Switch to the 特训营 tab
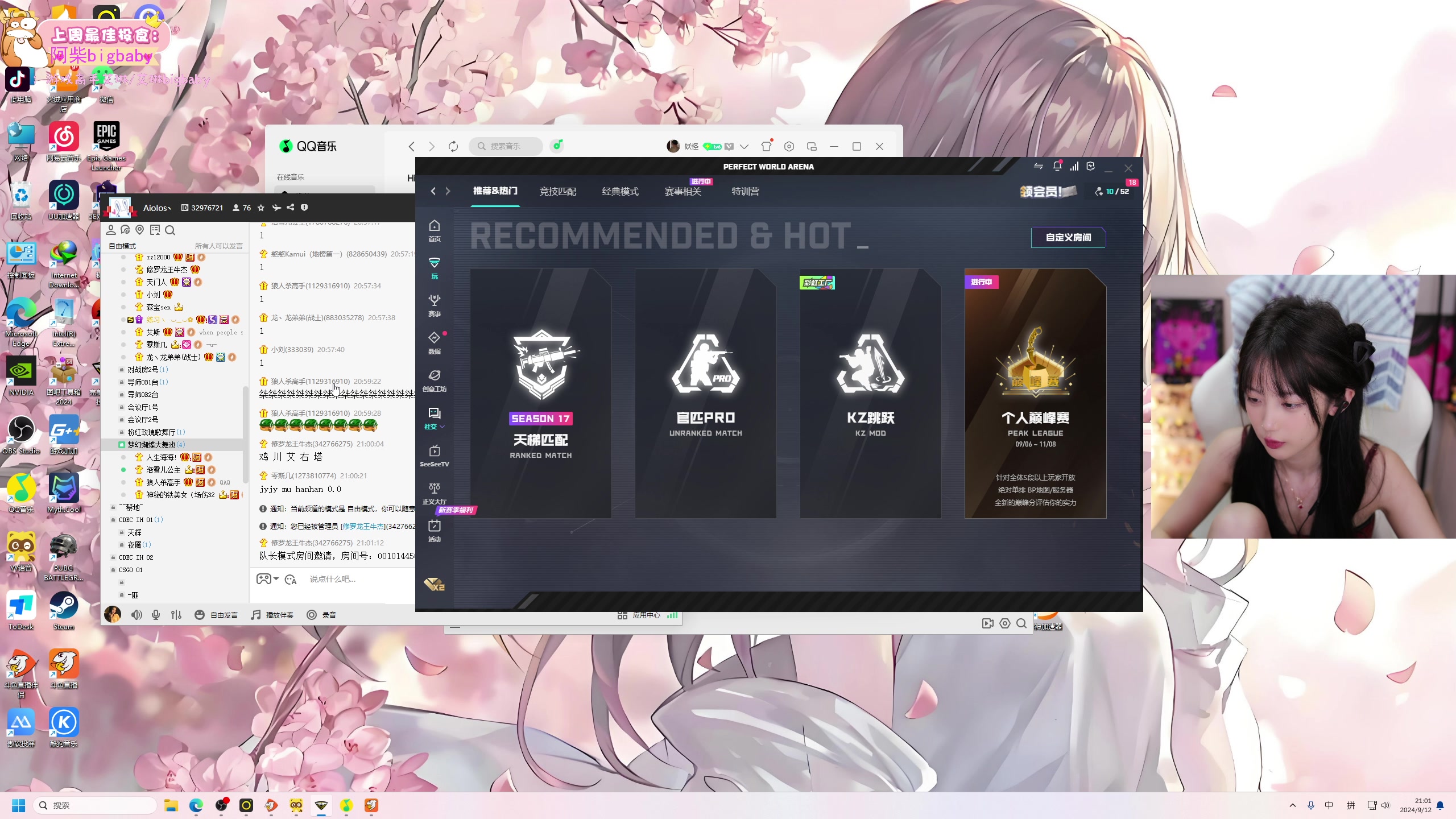This screenshot has width=1456, height=819. tap(746, 192)
